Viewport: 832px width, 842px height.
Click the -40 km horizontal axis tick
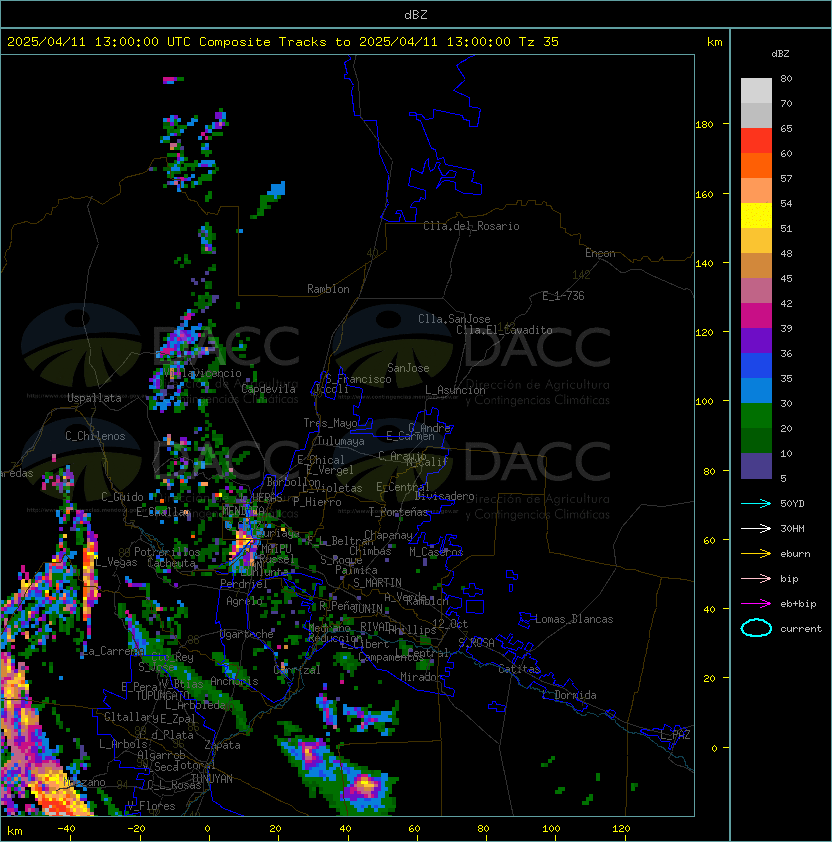click(66, 829)
